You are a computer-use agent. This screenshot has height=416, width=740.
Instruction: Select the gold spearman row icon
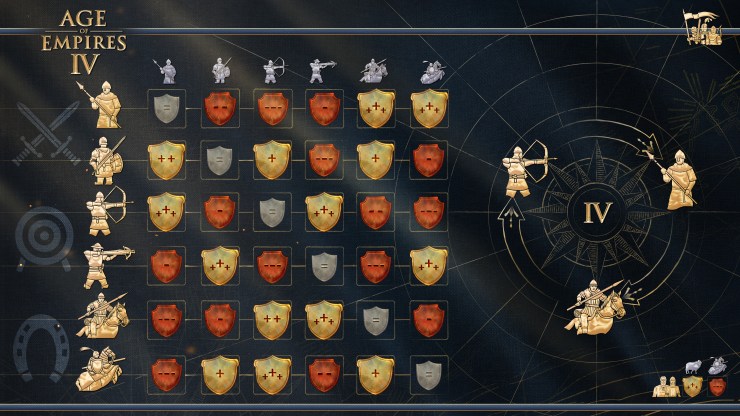click(103, 104)
